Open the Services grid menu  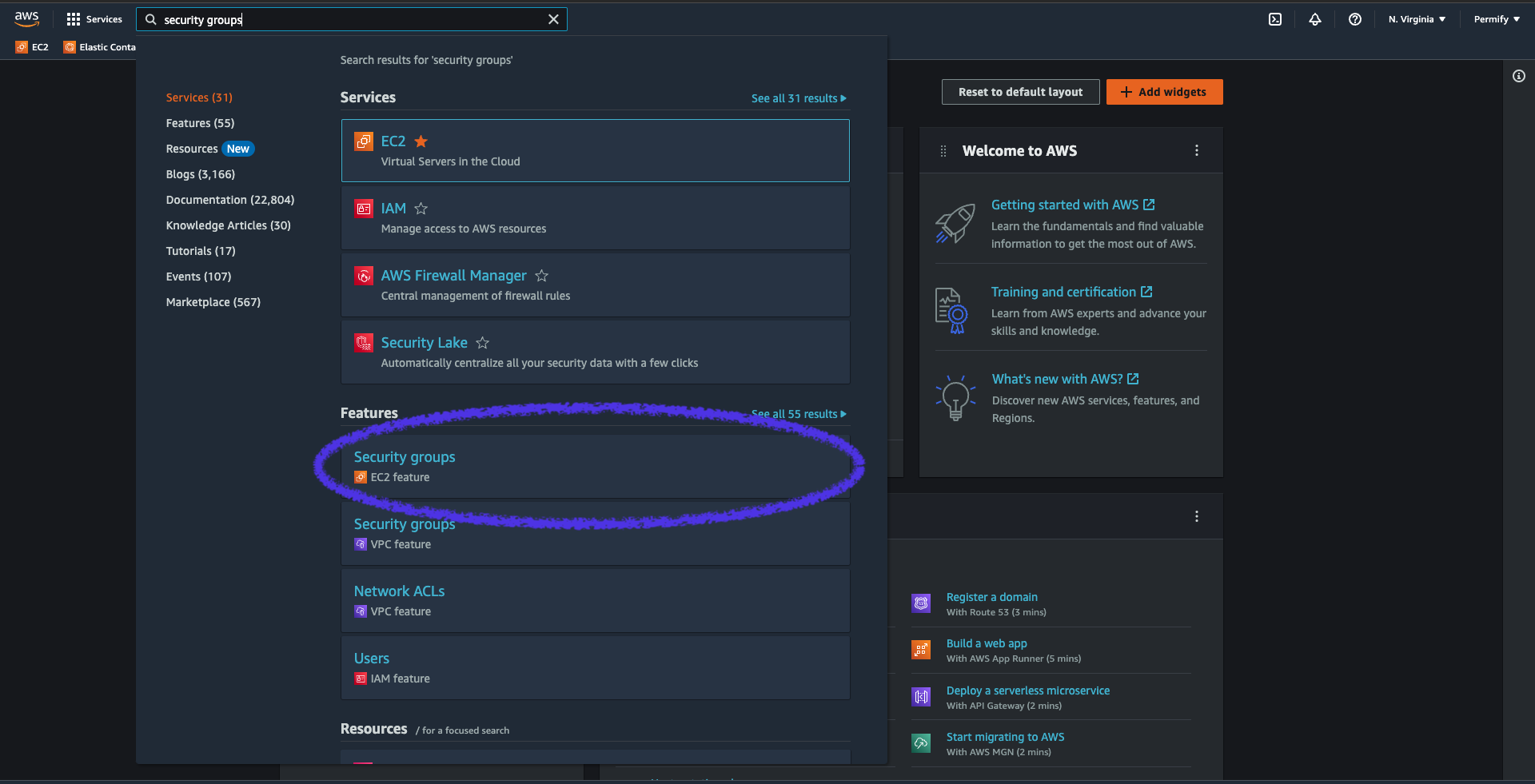pos(94,19)
